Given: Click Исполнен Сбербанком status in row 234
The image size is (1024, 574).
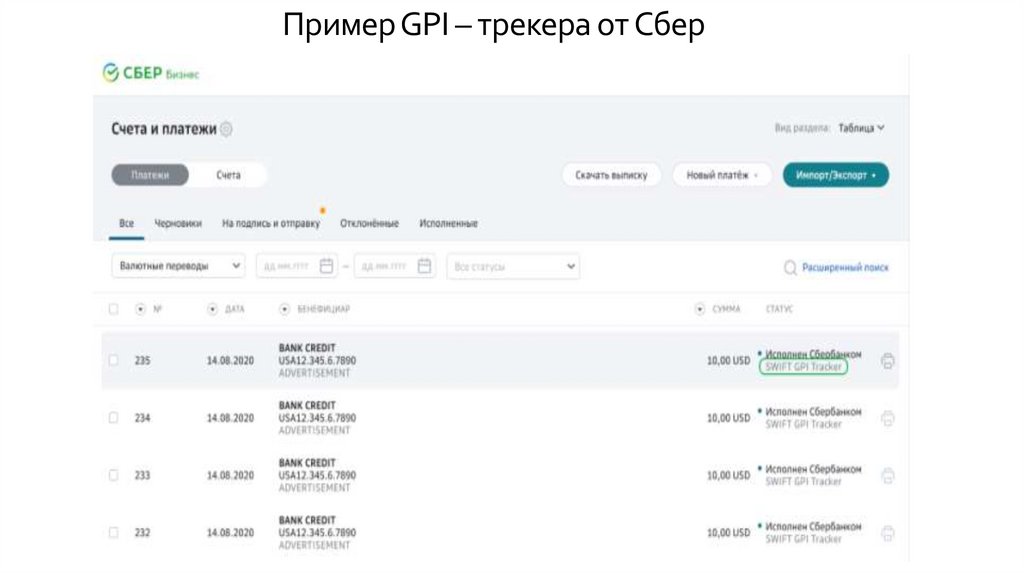Looking at the screenshot, I should [x=813, y=412].
